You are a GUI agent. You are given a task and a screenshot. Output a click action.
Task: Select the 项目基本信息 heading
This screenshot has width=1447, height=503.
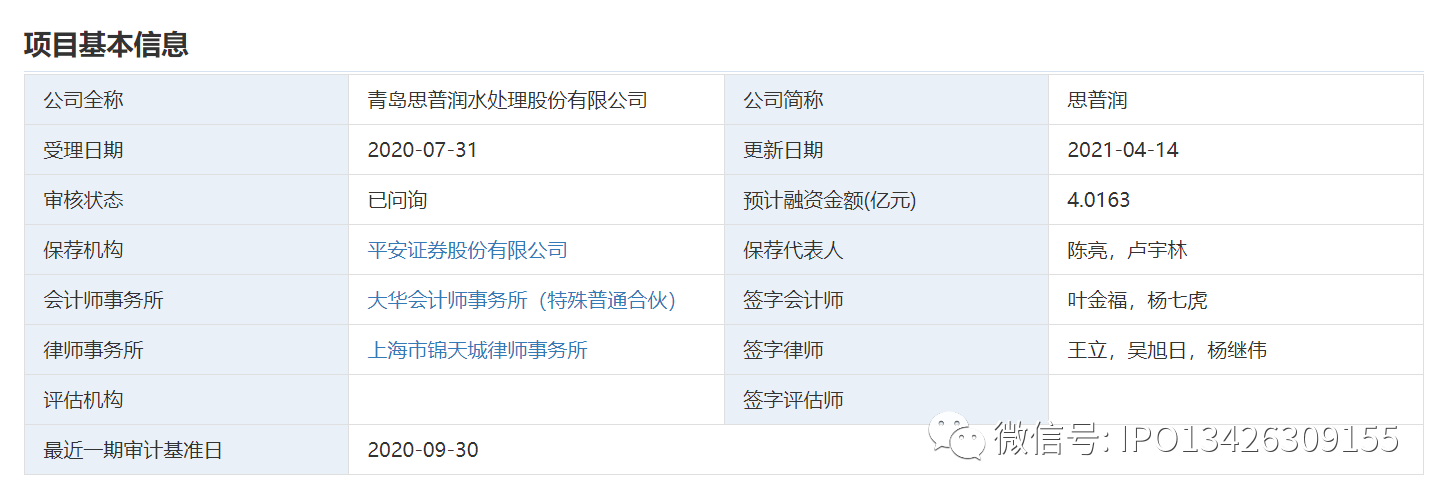click(x=106, y=45)
